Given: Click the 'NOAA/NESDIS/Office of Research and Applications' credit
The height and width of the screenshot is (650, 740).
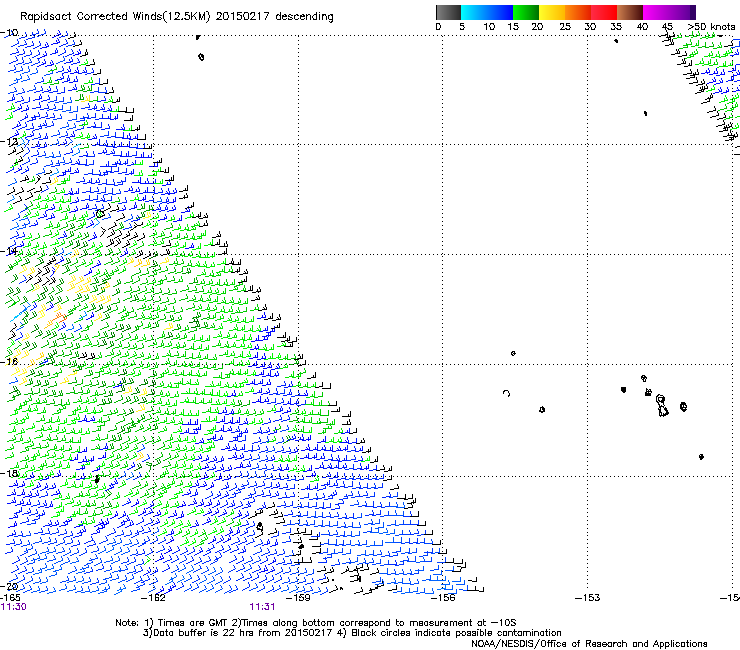Looking at the screenshot, I should point(589,644).
